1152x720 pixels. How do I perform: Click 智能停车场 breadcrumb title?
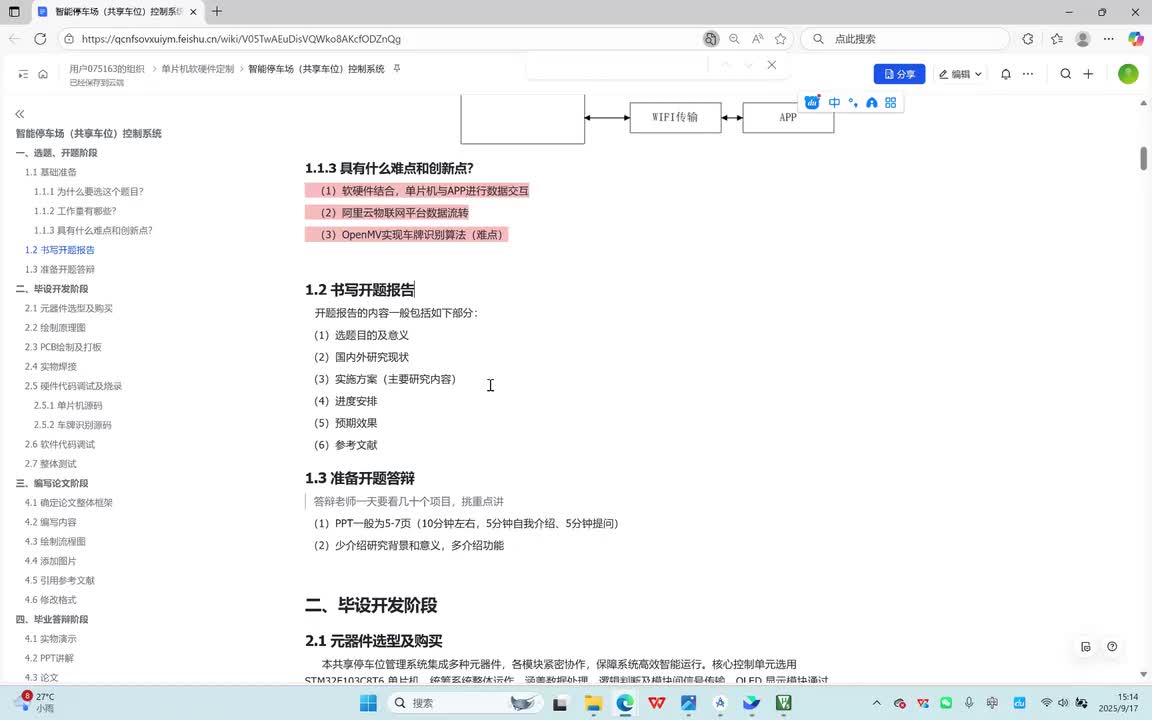pos(316,68)
